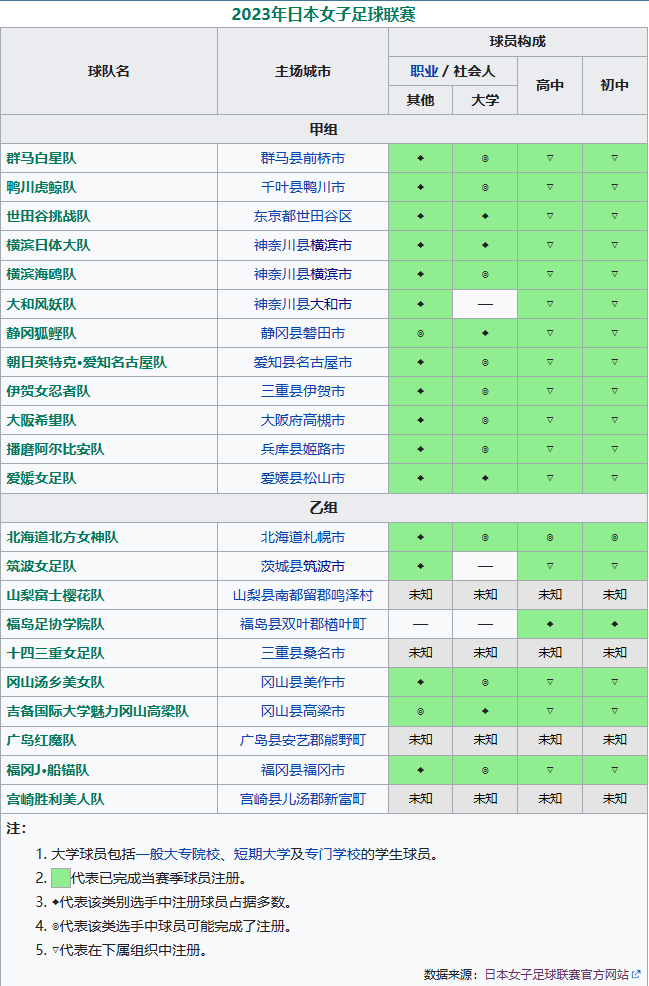Go to the 福冈J·船锚队 team page
Screen dimensions: 649x986
tap(48, 769)
